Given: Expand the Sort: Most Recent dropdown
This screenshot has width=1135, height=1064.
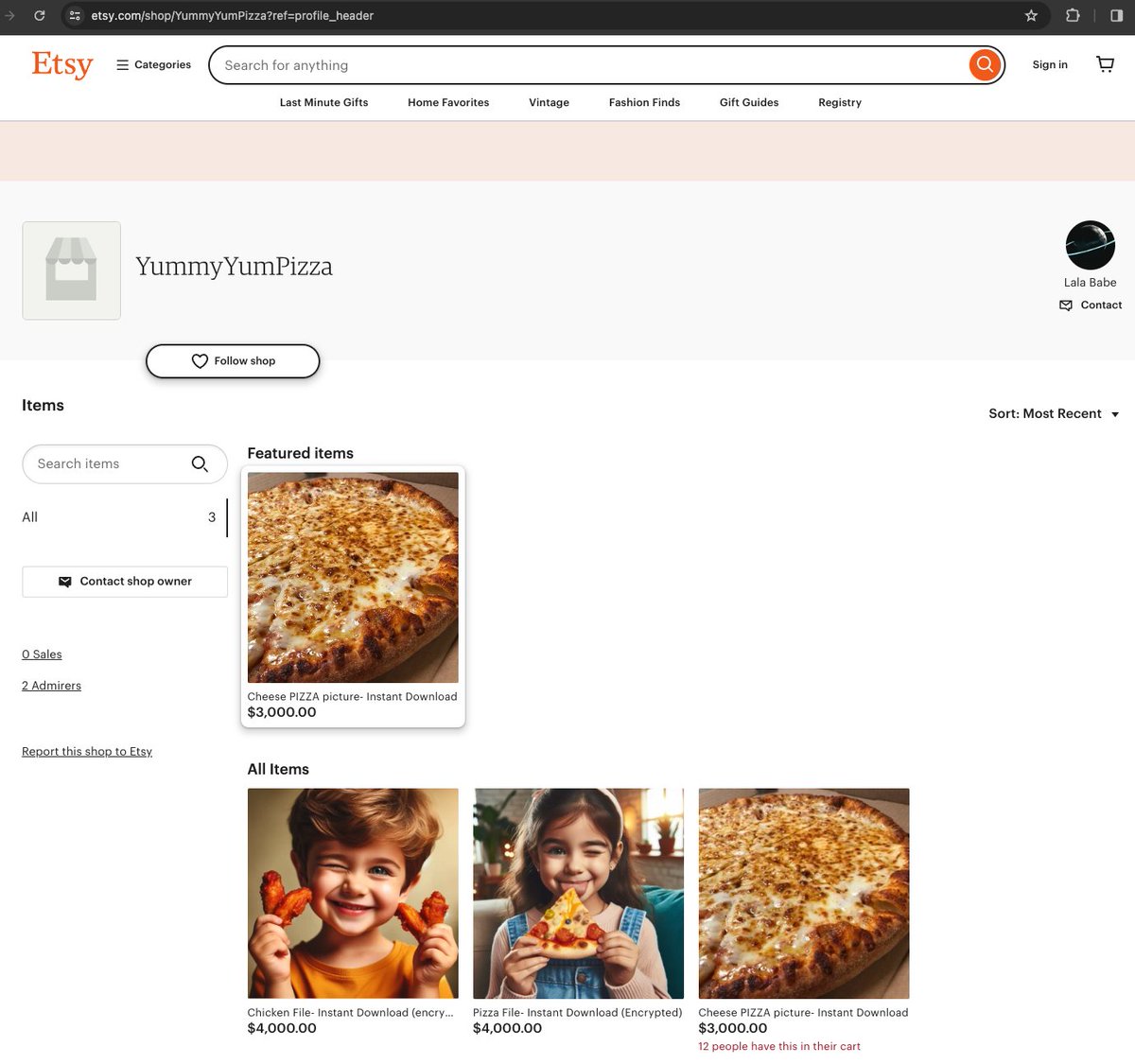Looking at the screenshot, I should 1054,414.
